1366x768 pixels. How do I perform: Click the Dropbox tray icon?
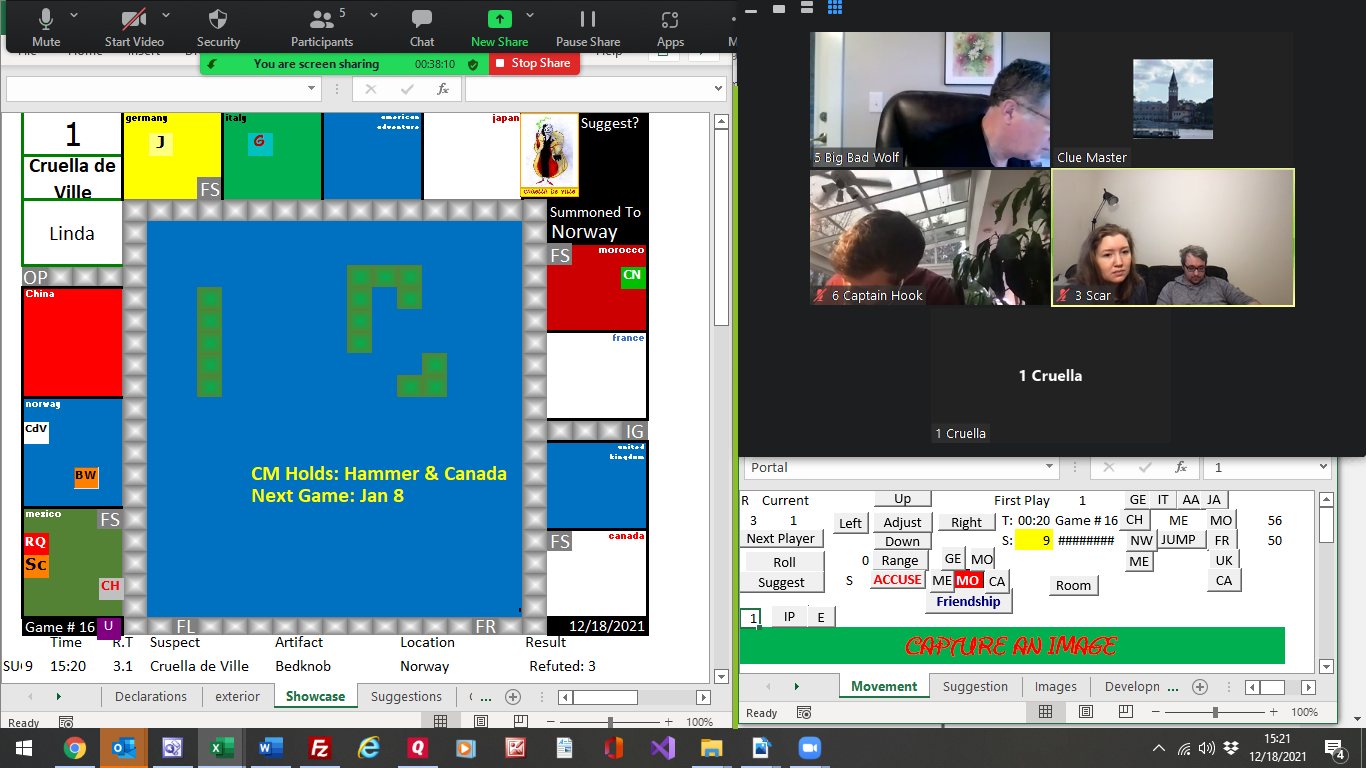[x=1230, y=748]
